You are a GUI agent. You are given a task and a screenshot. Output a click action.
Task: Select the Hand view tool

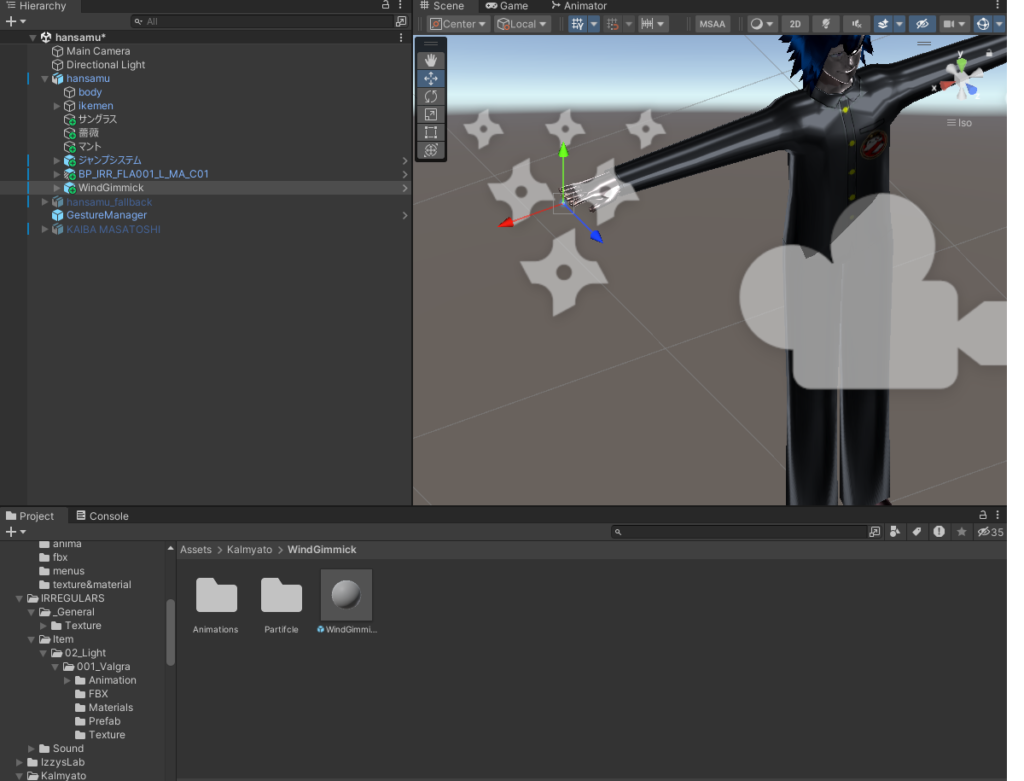(431, 60)
